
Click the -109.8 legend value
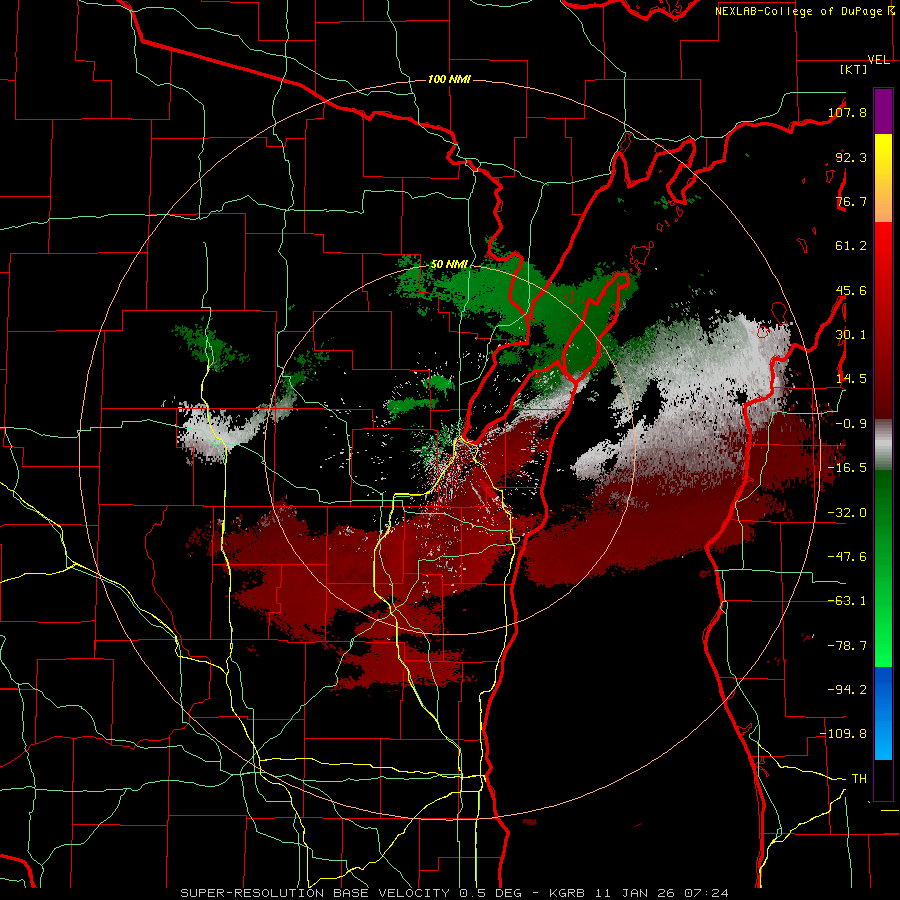tap(843, 734)
